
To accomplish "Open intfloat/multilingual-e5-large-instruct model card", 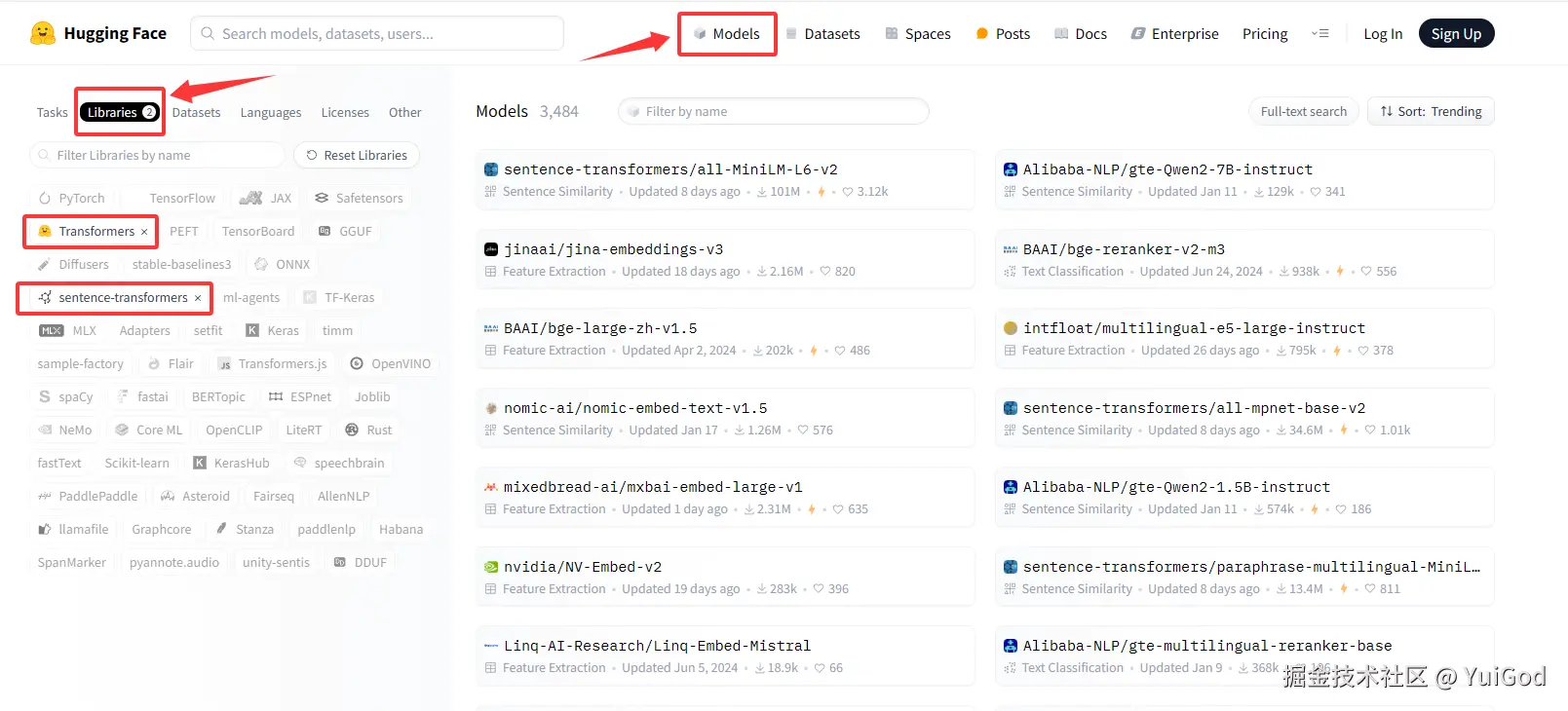I will [1244, 339].
